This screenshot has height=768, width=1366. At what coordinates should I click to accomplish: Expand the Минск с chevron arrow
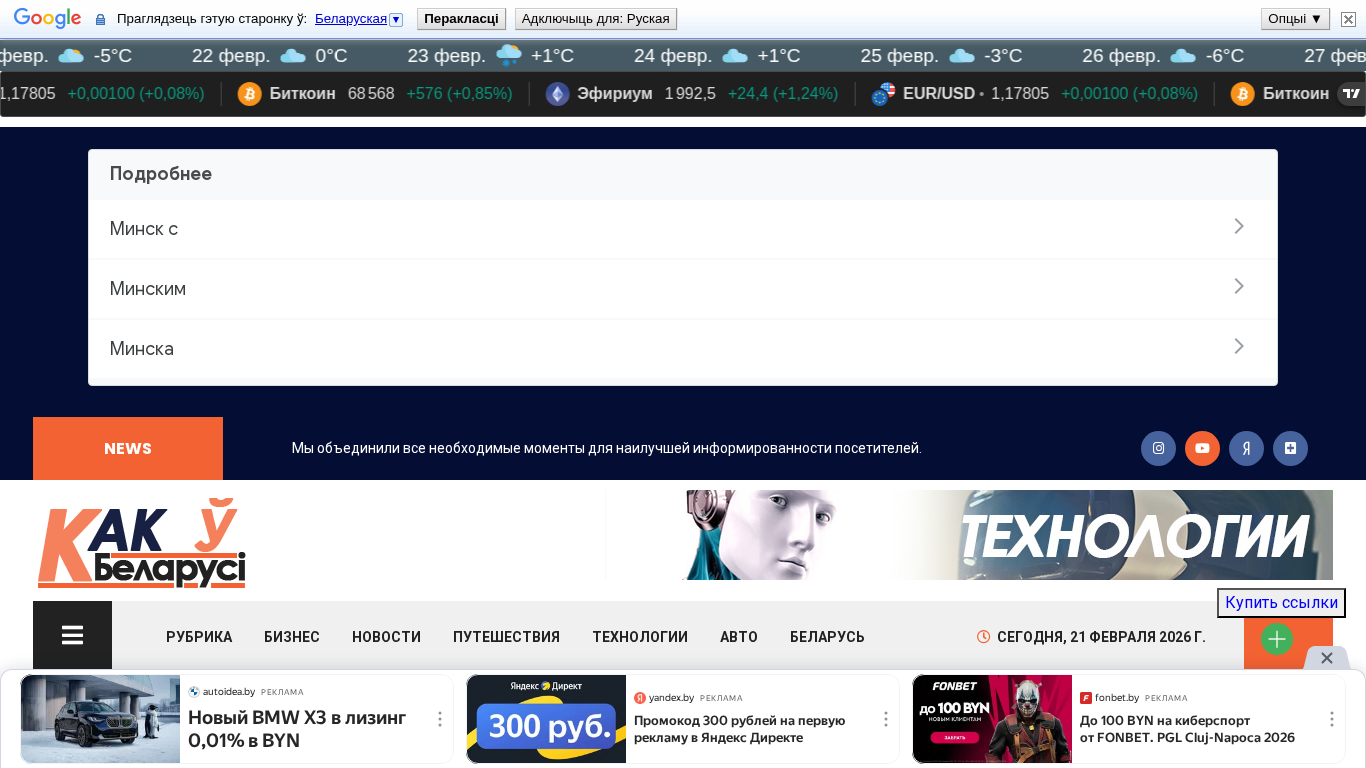click(1239, 227)
